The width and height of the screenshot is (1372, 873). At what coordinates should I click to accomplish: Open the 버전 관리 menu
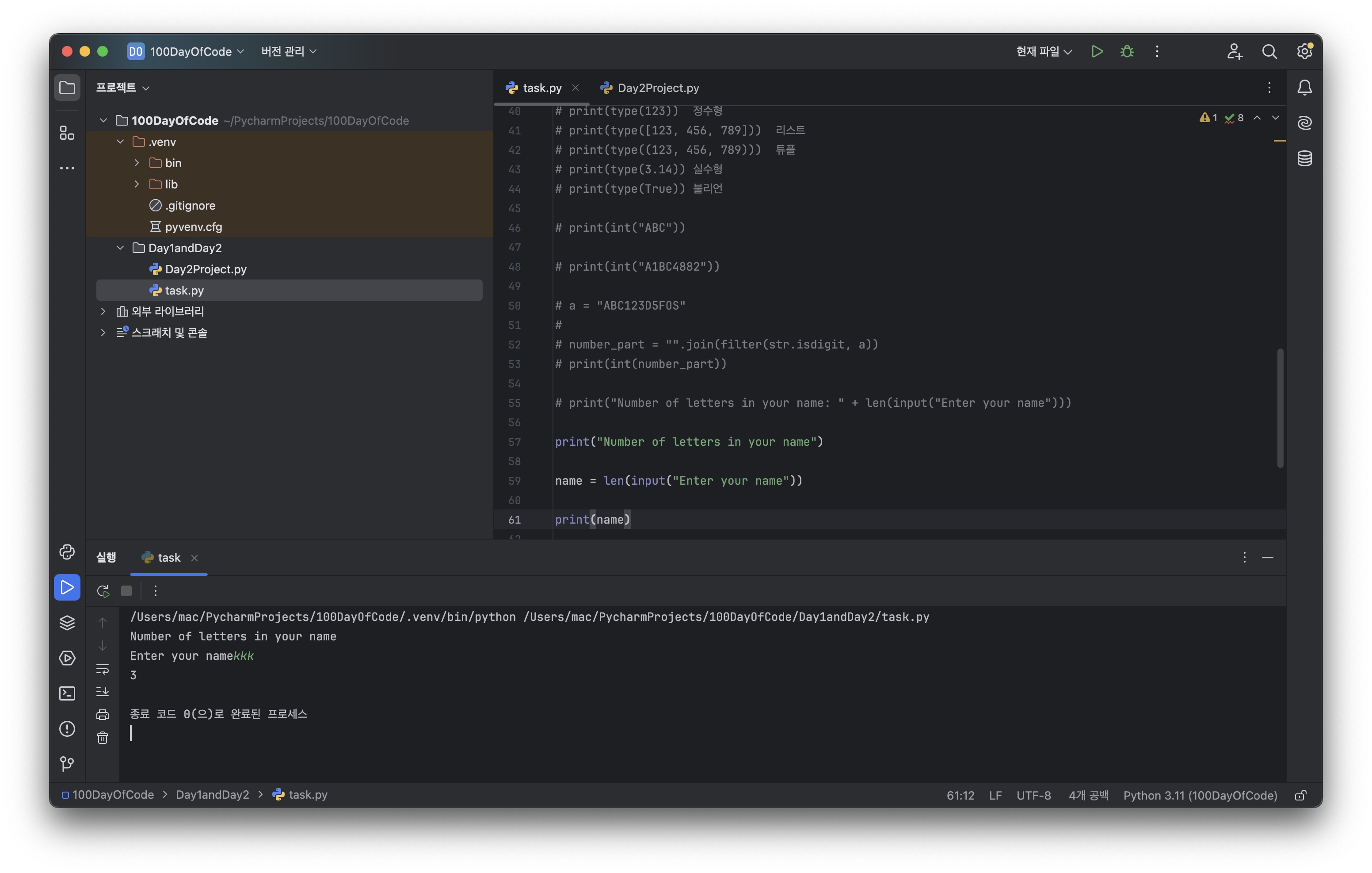pos(288,51)
